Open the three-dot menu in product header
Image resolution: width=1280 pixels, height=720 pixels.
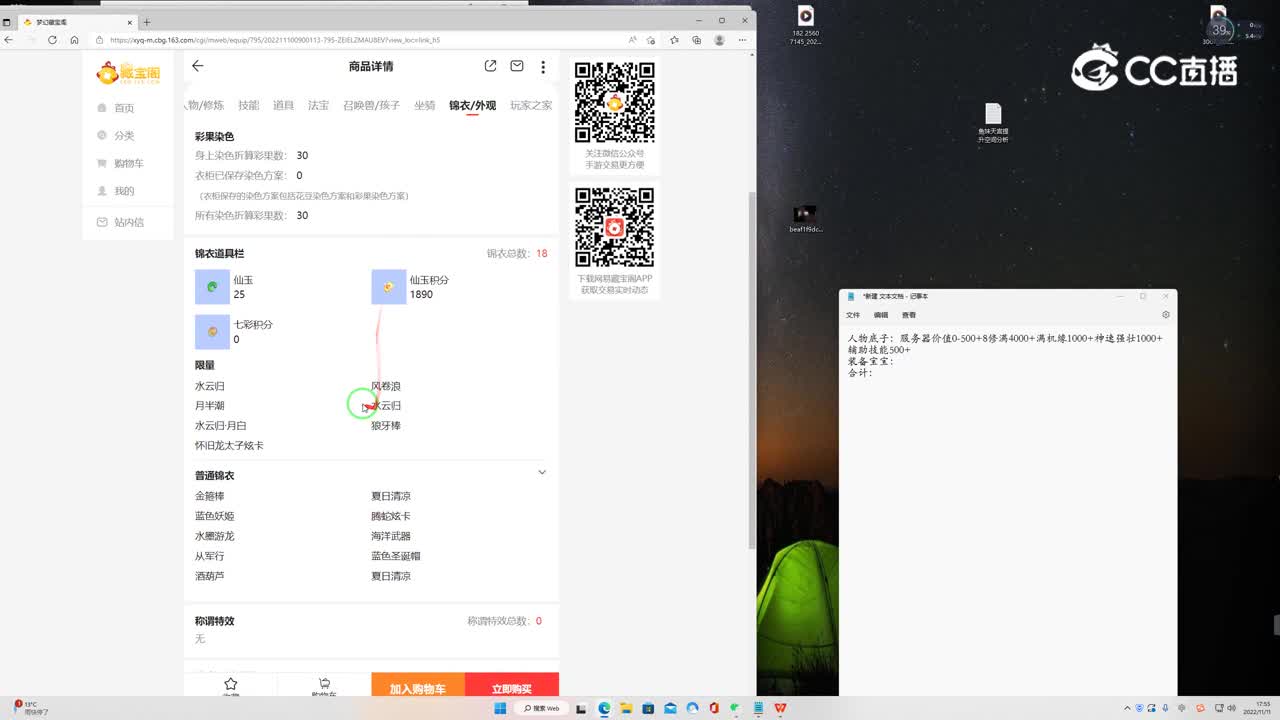coord(543,65)
